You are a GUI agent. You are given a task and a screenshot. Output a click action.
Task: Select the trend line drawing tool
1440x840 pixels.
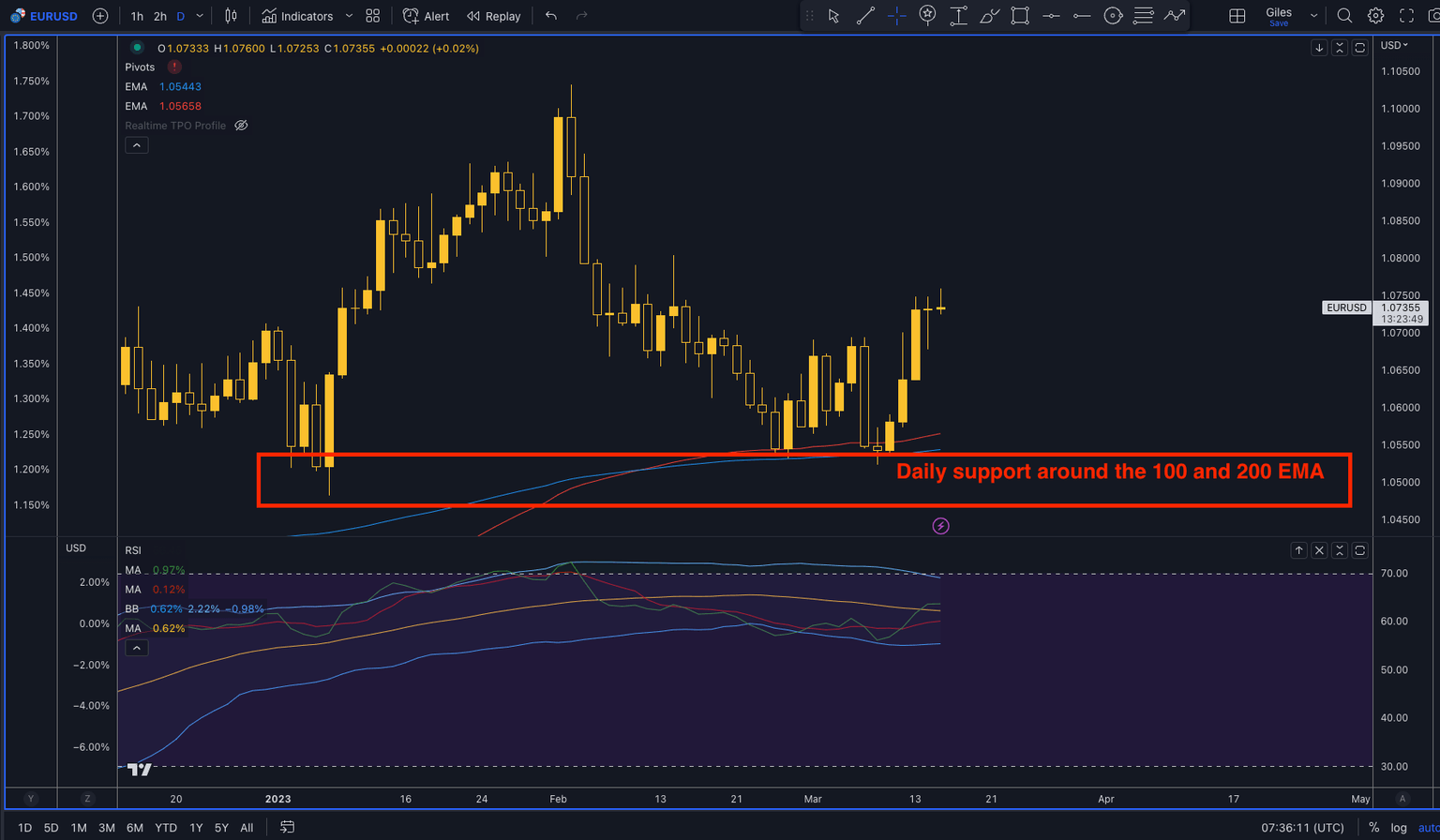[x=865, y=16]
